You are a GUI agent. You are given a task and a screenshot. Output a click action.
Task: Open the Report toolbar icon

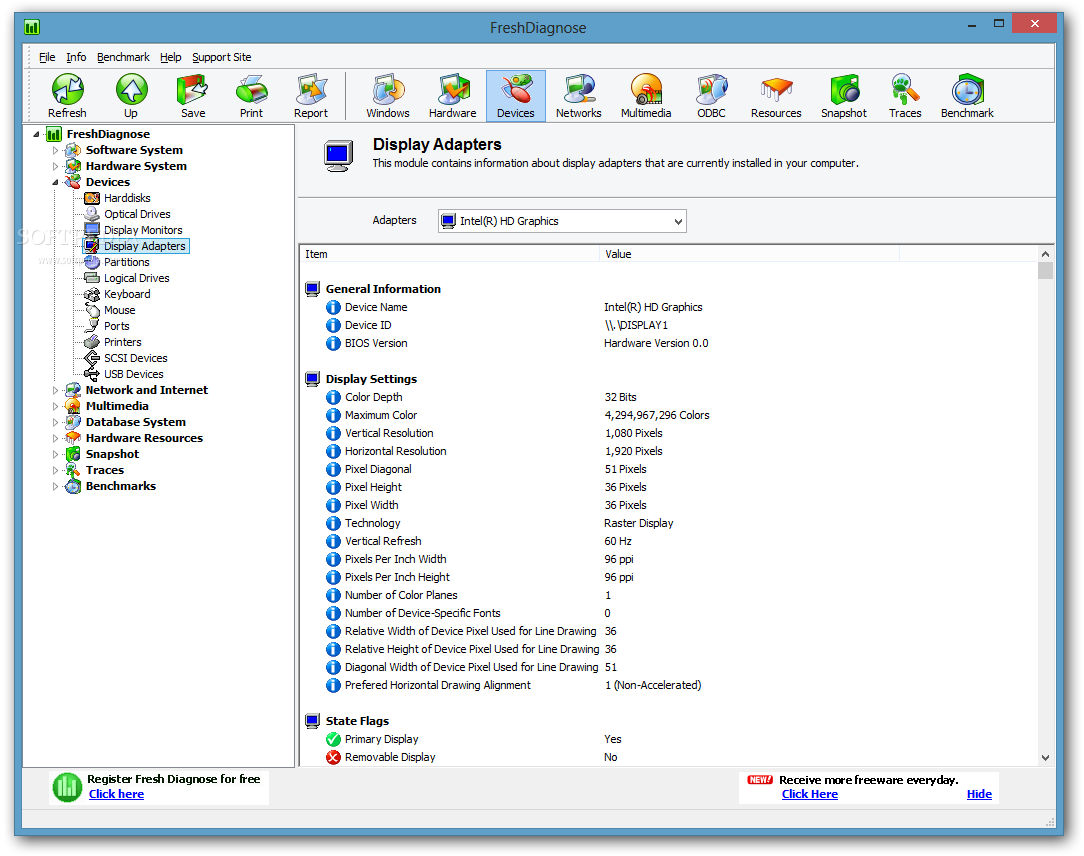click(311, 96)
